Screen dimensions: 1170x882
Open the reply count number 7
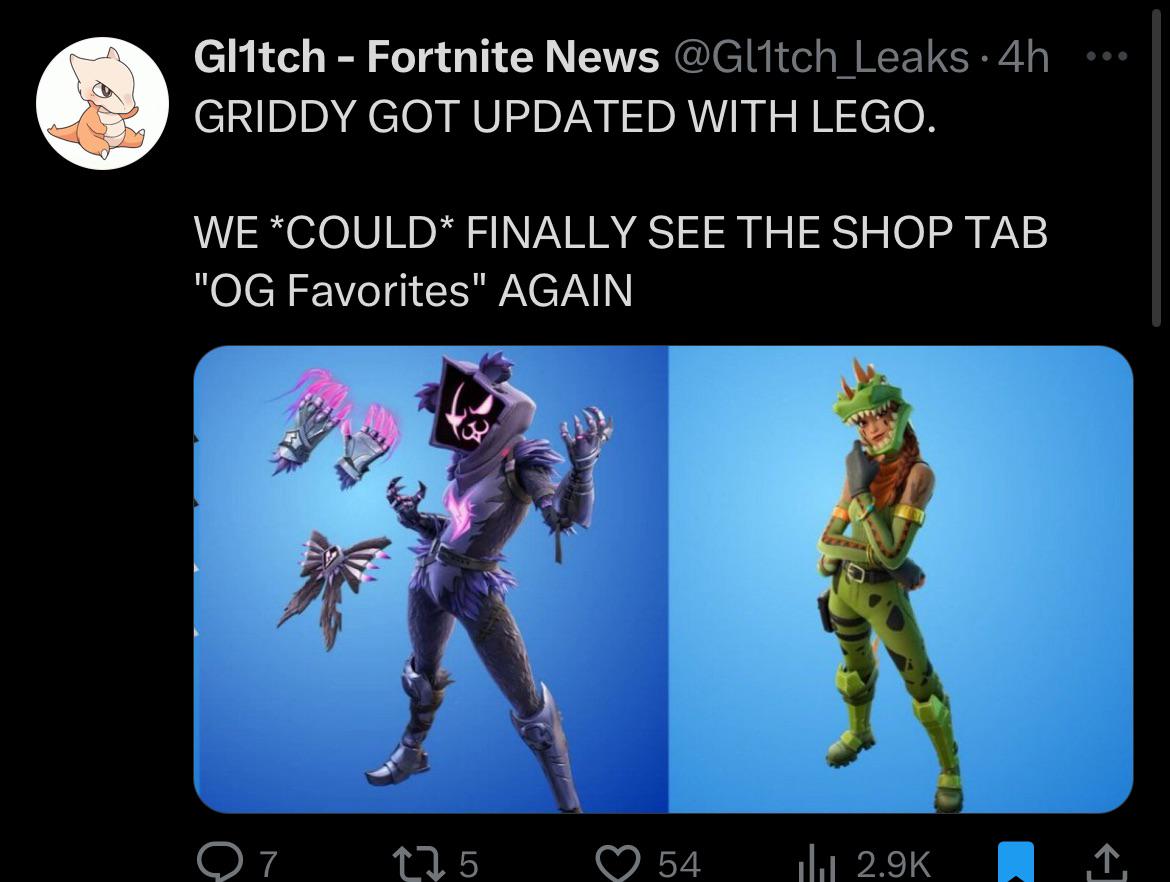point(269,864)
